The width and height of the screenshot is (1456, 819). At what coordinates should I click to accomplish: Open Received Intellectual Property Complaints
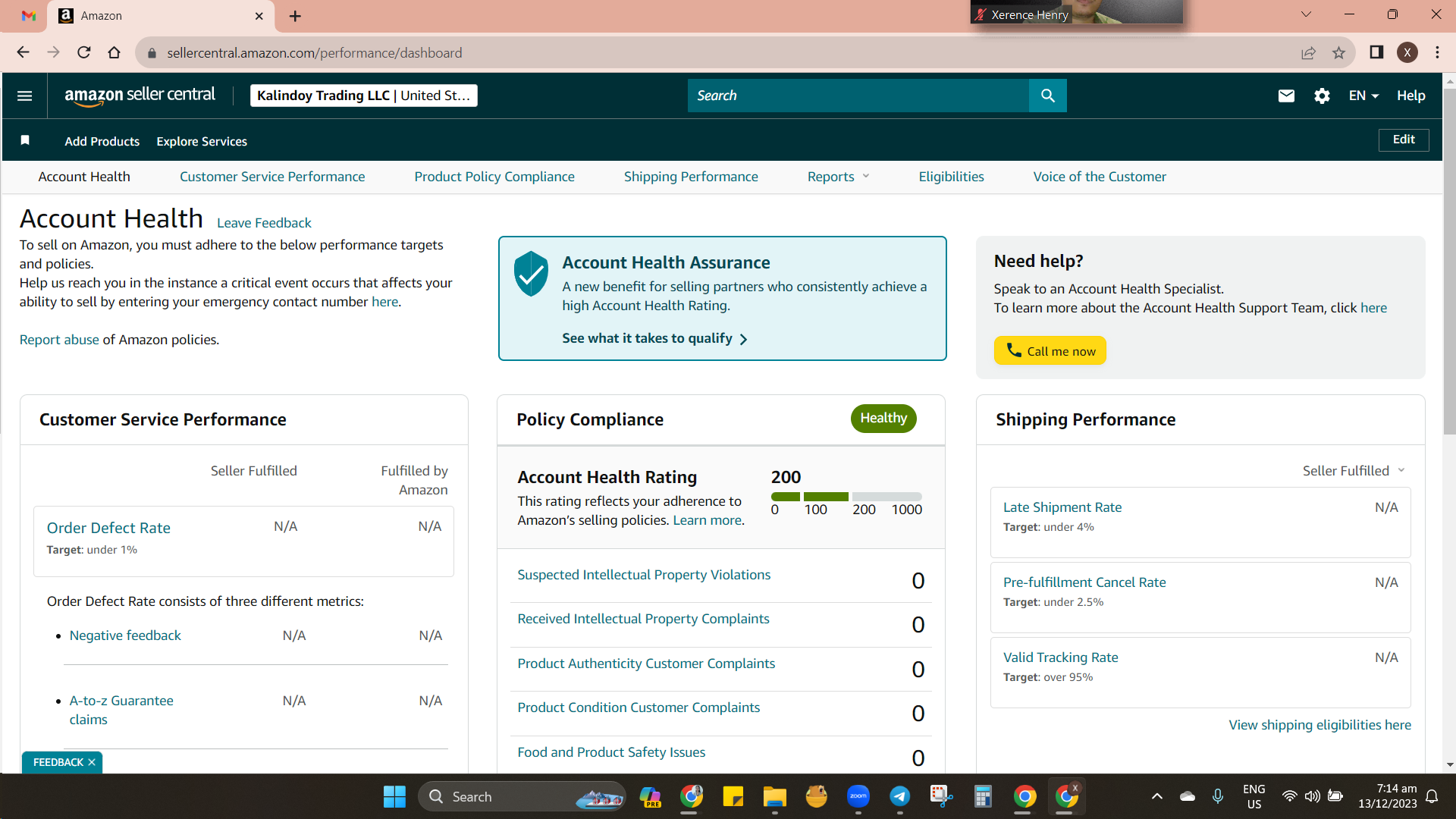click(643, 619)
